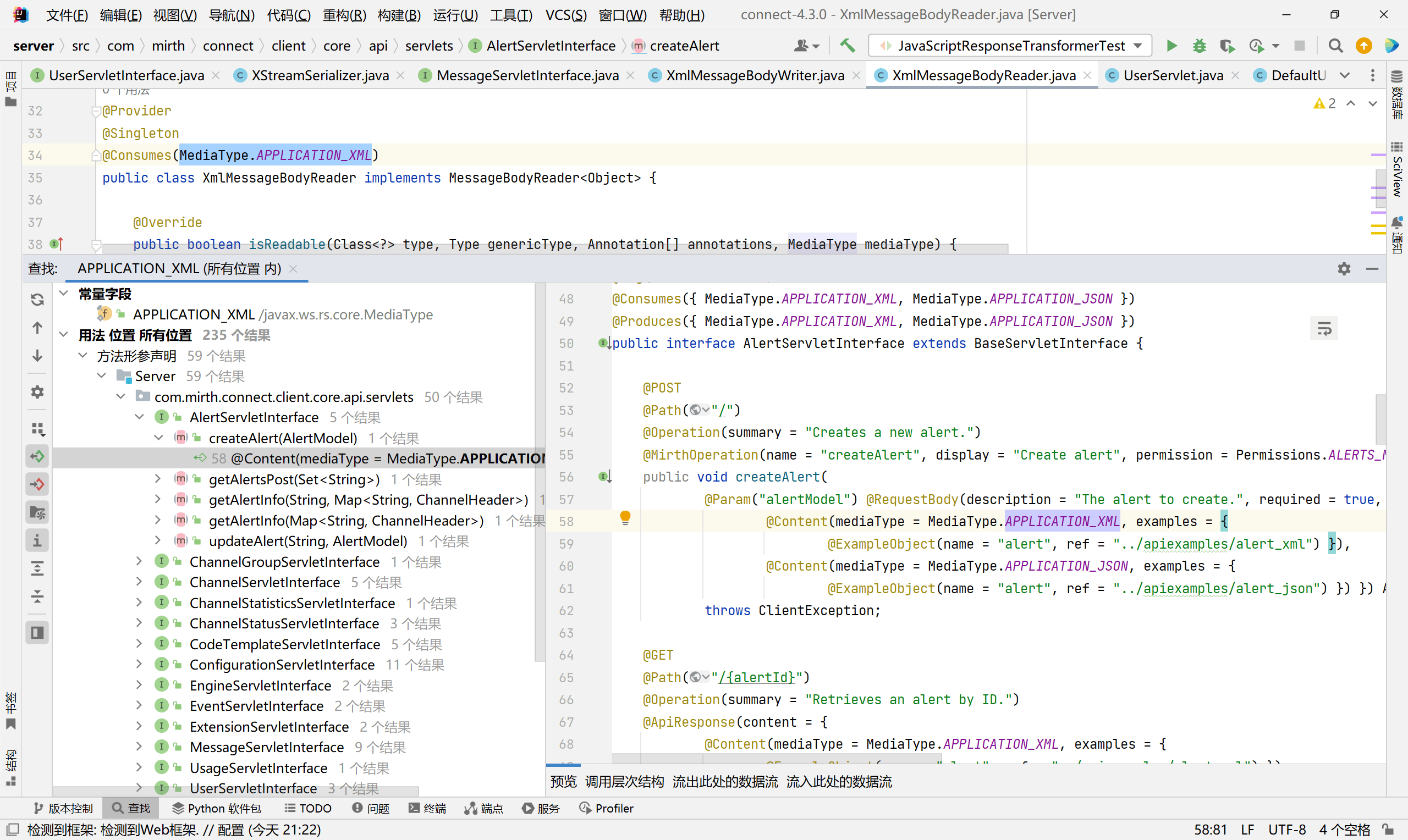Click the servlets breadcrumb

(429, 46)
